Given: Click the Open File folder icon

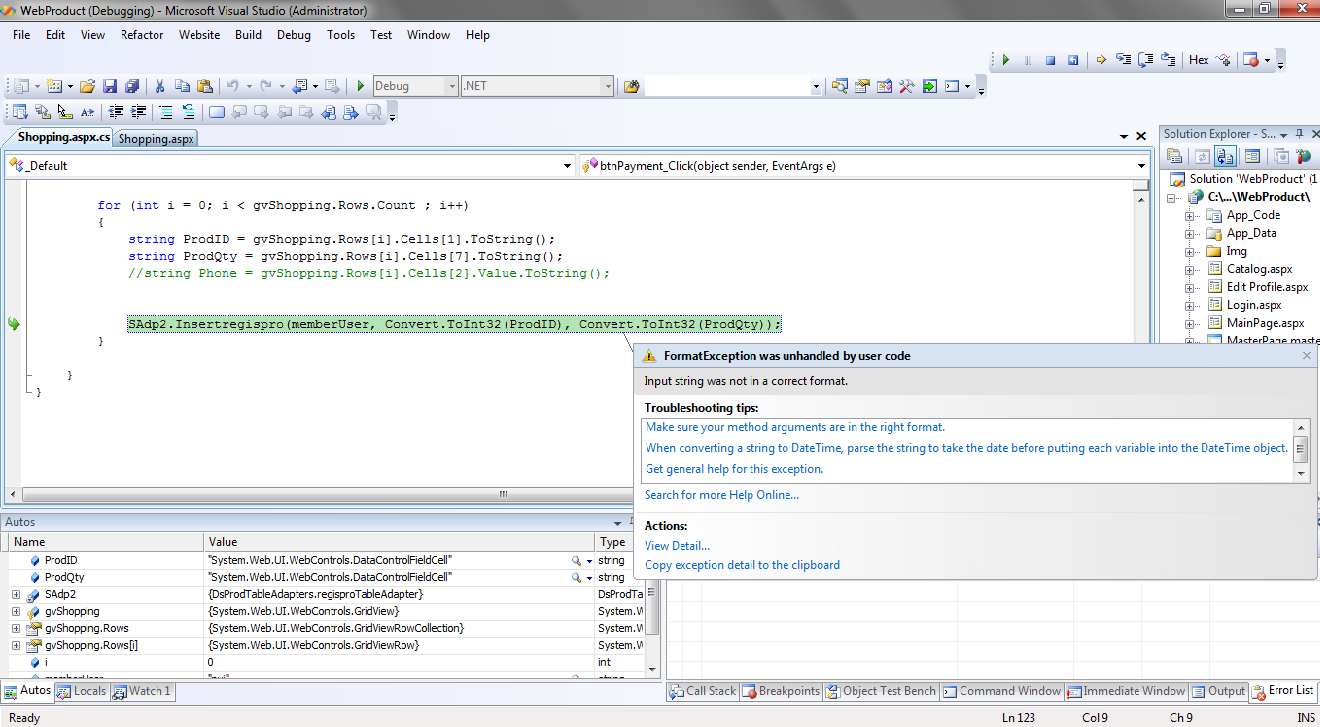Looking at the screenshot, I should [x=87, y=86].
